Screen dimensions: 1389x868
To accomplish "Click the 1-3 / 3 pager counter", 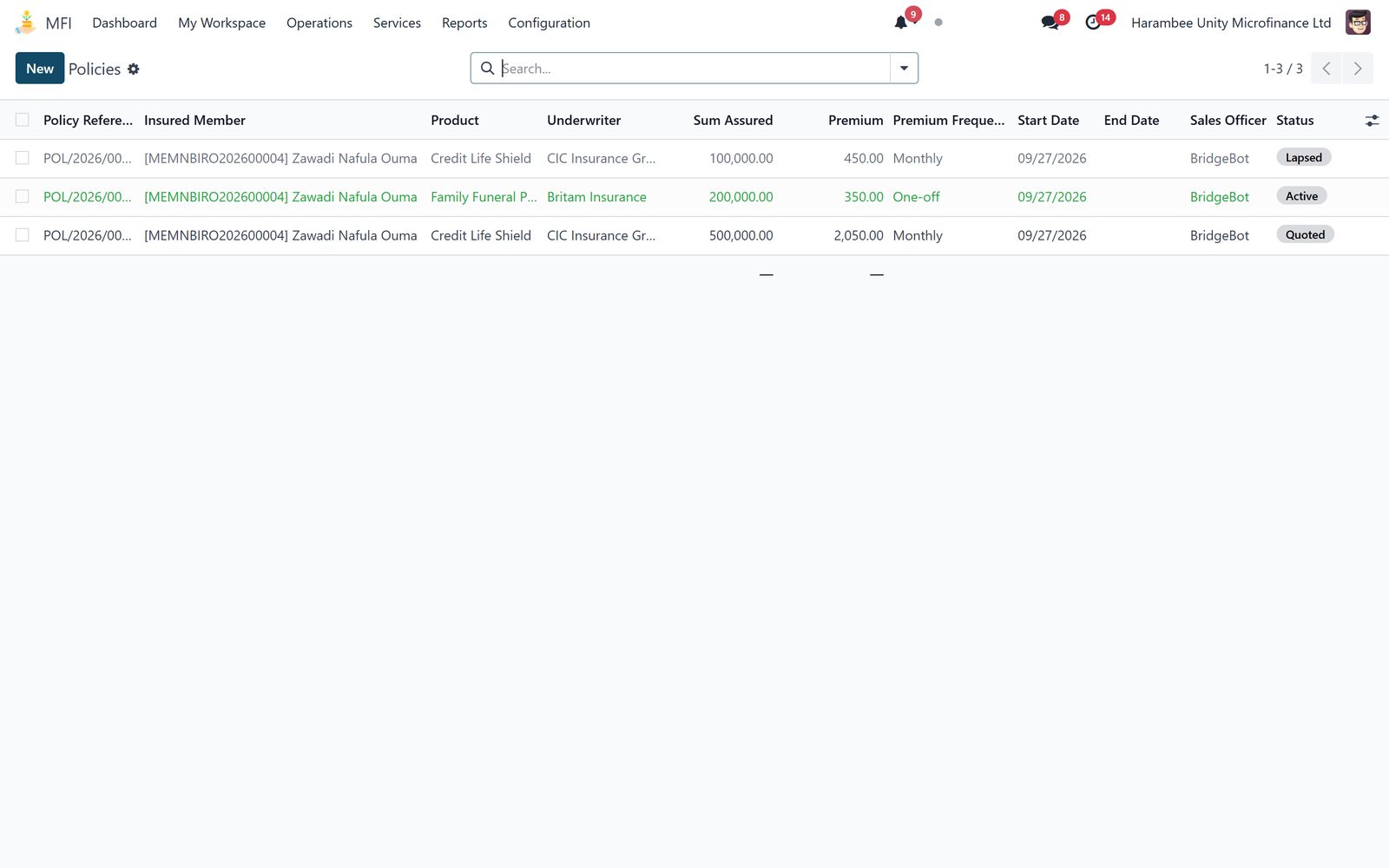I will click(1283, 69).
